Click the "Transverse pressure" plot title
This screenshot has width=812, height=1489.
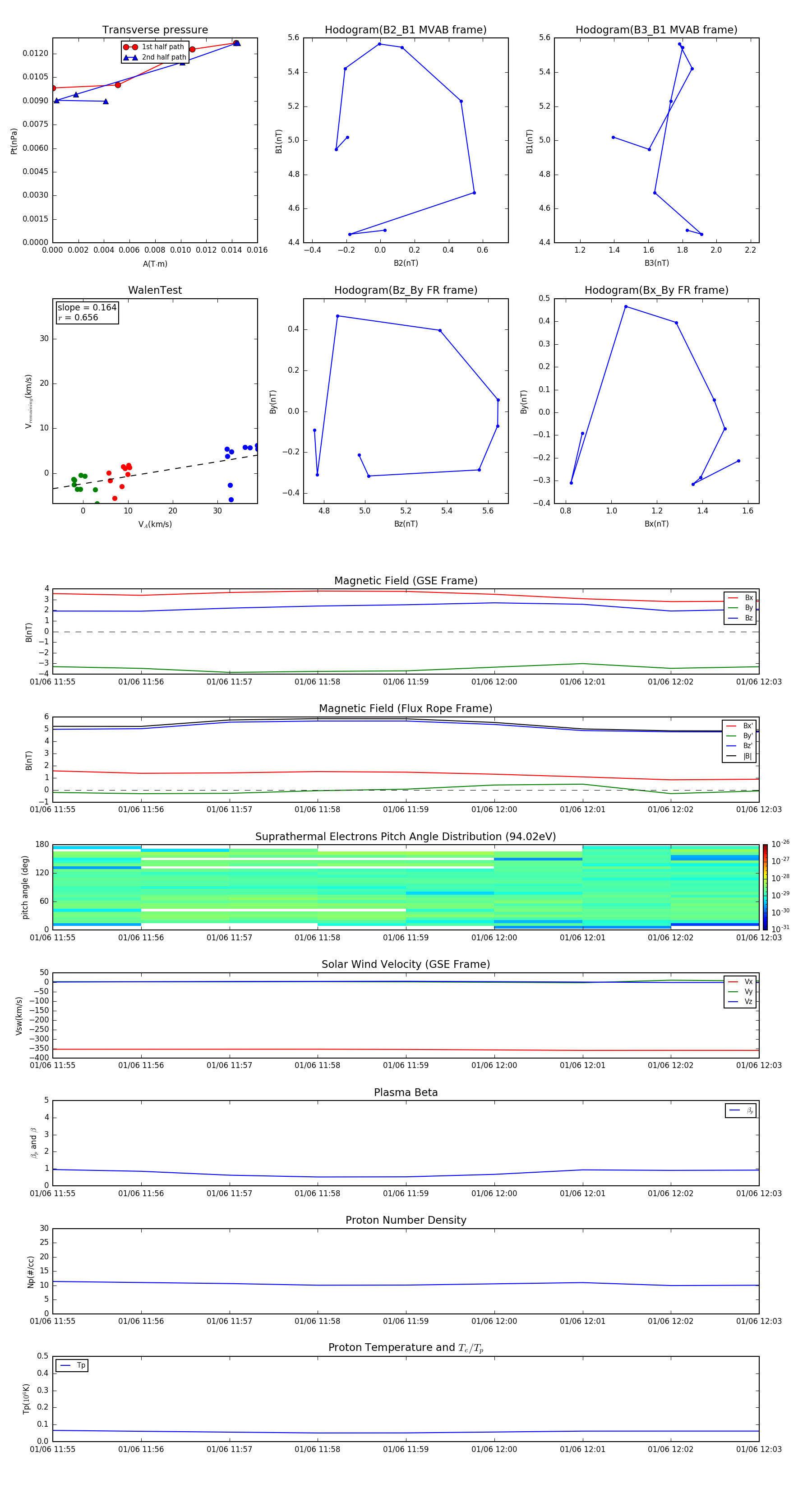[x=155, y=30]
